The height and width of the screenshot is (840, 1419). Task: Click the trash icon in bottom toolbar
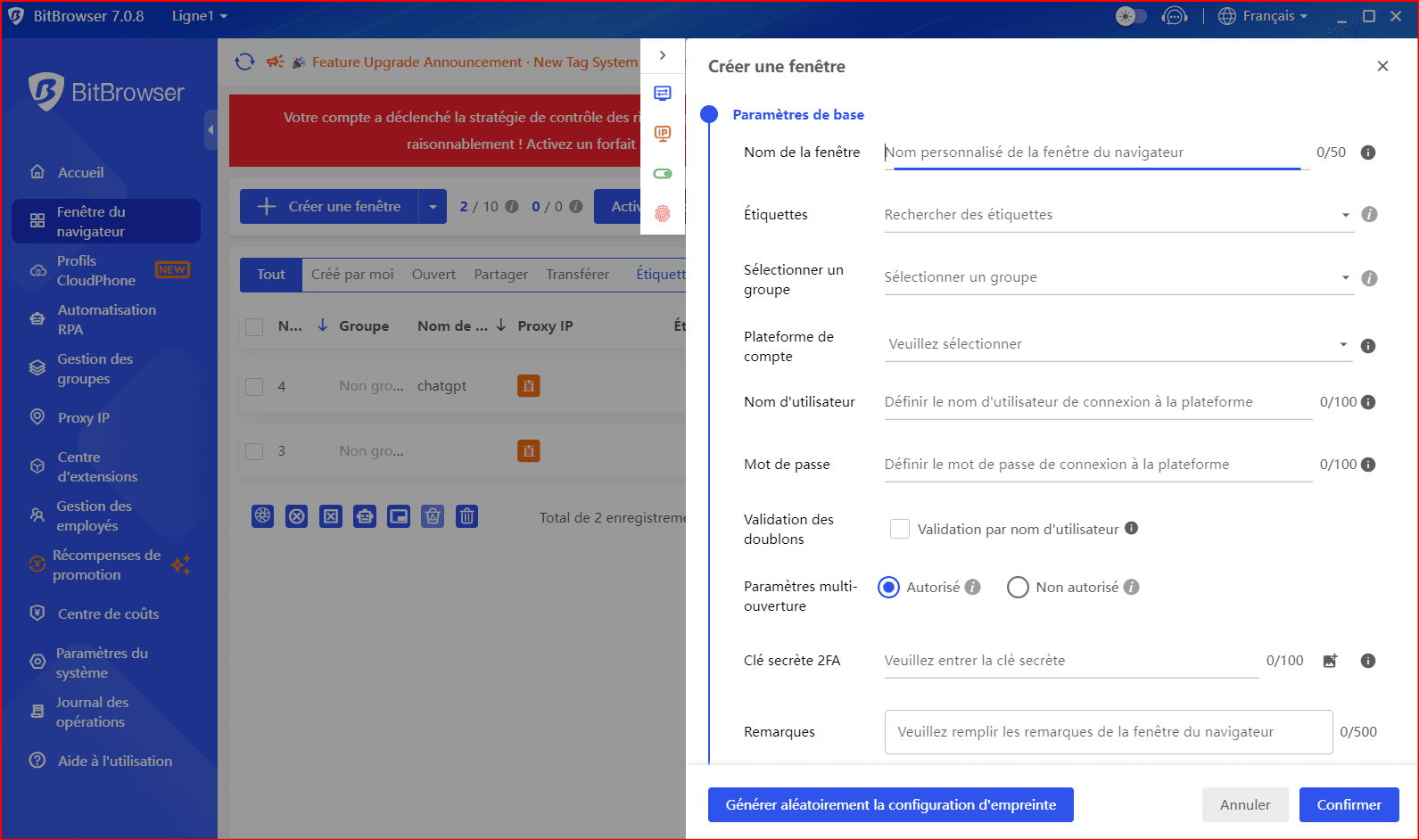[466, 516]
